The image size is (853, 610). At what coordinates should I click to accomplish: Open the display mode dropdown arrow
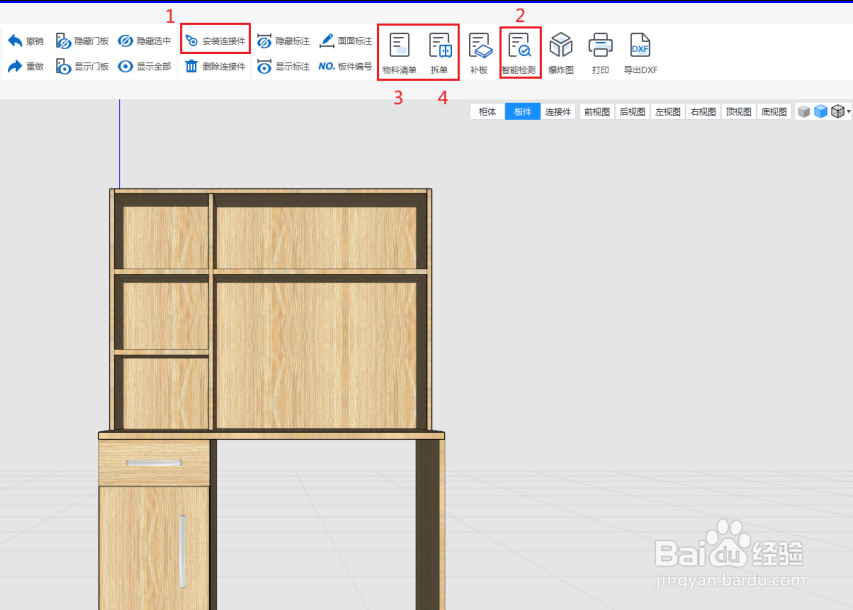point(849,112)
